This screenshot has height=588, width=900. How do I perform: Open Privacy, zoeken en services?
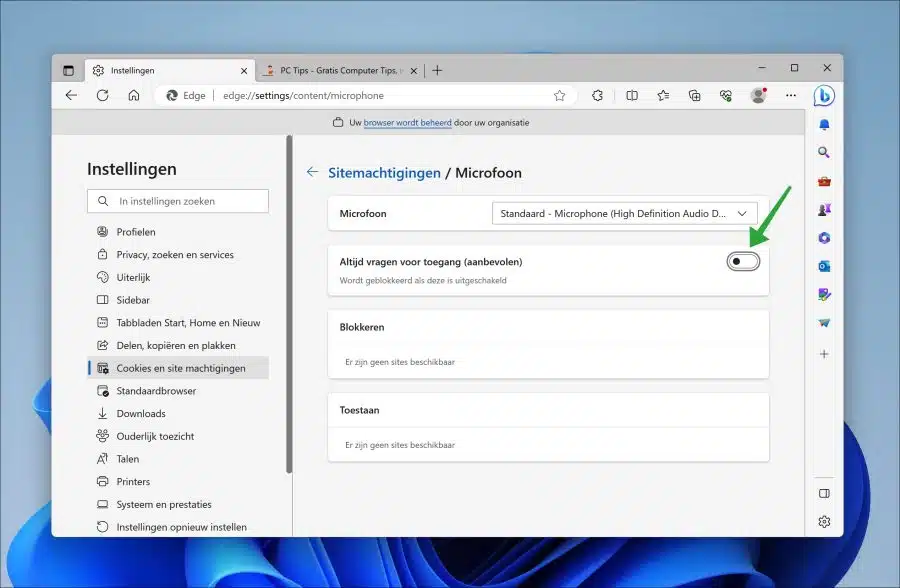point(178,254)
